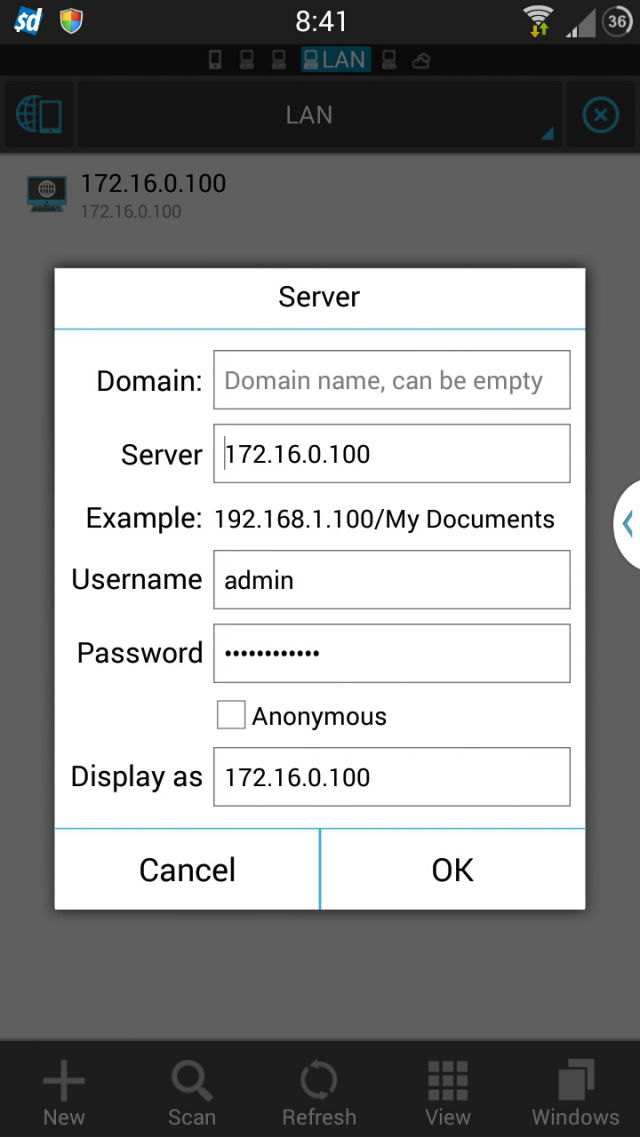The height and width of the screenshot is (1138, 640).
Task: Tap the circled X close icon
Action: point(601,115)
